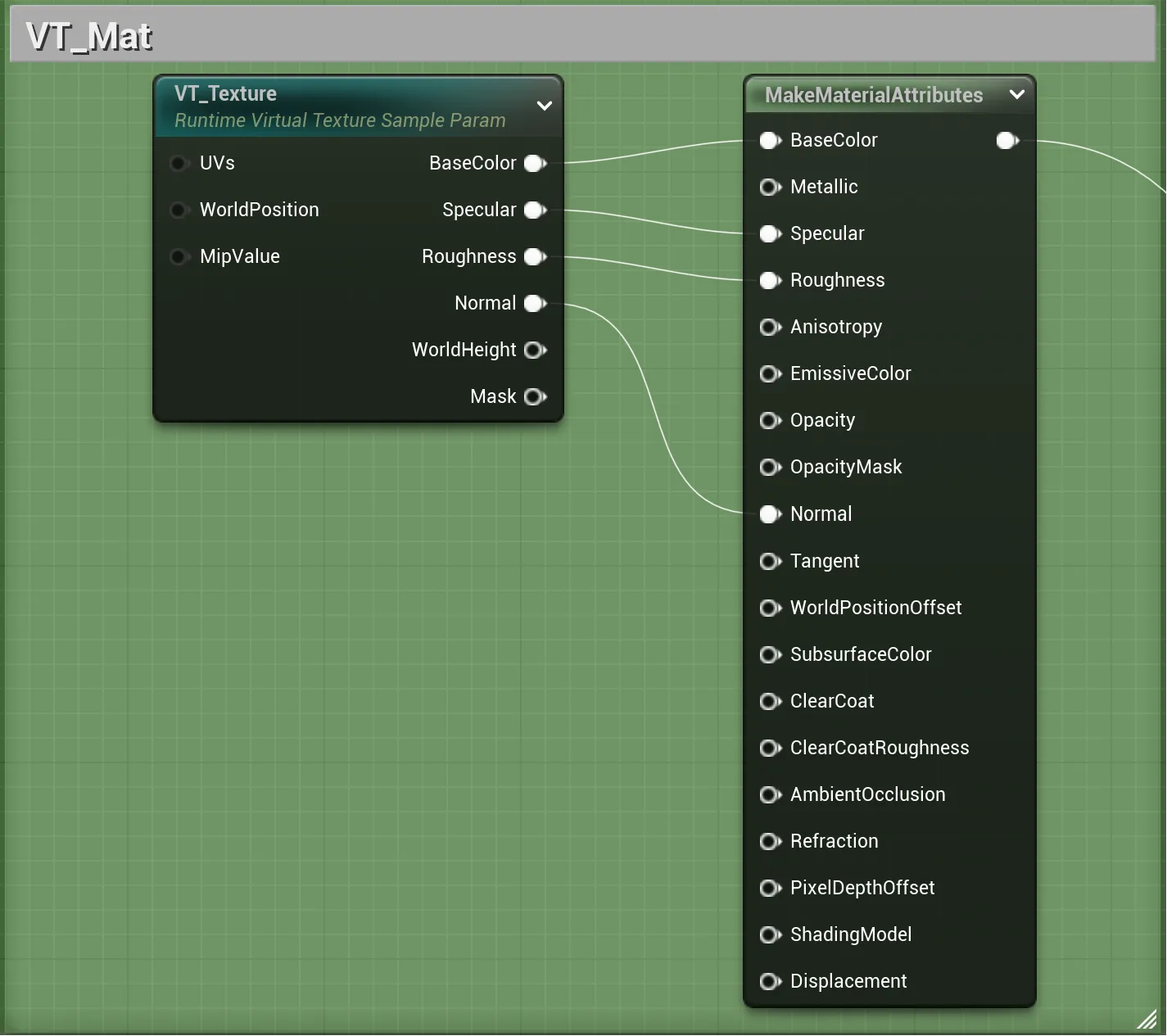Click the MakeMaterialAttributes output pin
Image resolution: width=1167 pixels, height=1036 pixels.
tap(1007, 140)
